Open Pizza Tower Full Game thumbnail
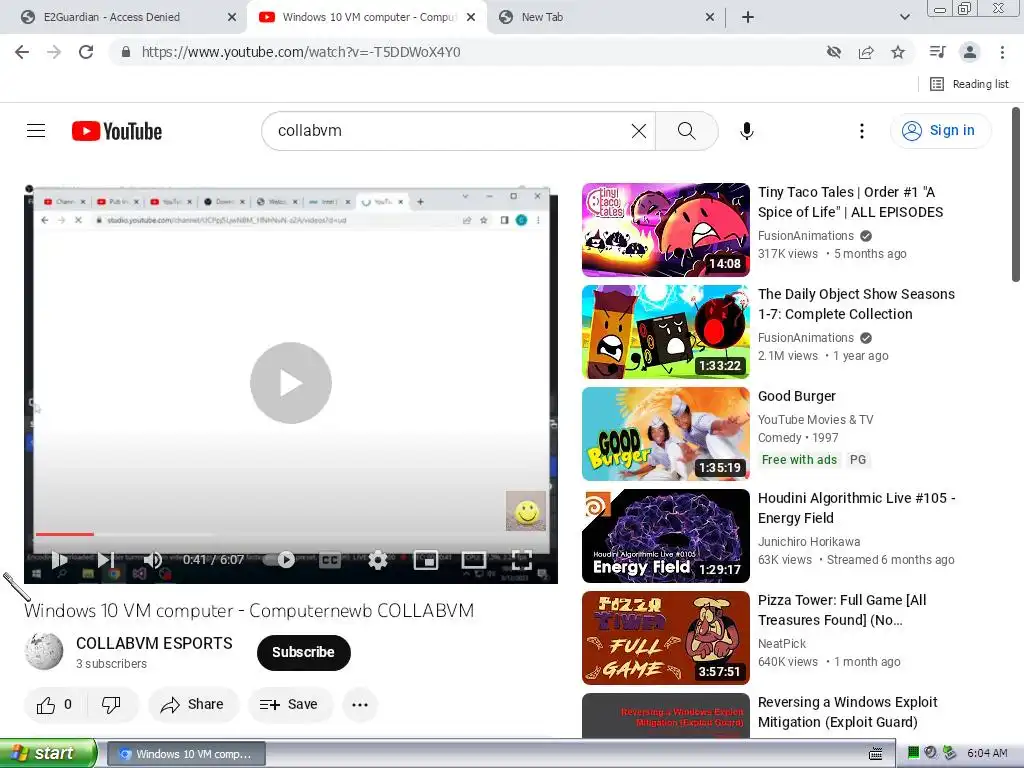Screen dimensions: 1024x768 click(665, 637)
